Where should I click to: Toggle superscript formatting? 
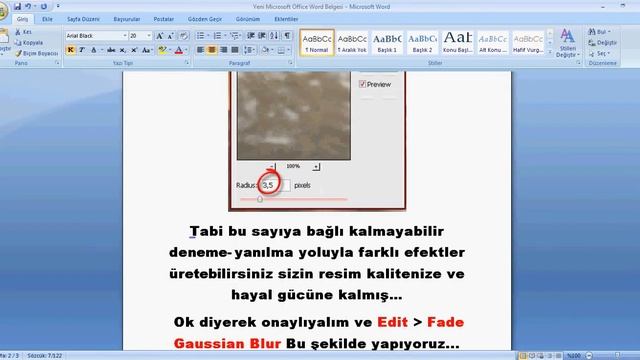click(x=134, y=50)
